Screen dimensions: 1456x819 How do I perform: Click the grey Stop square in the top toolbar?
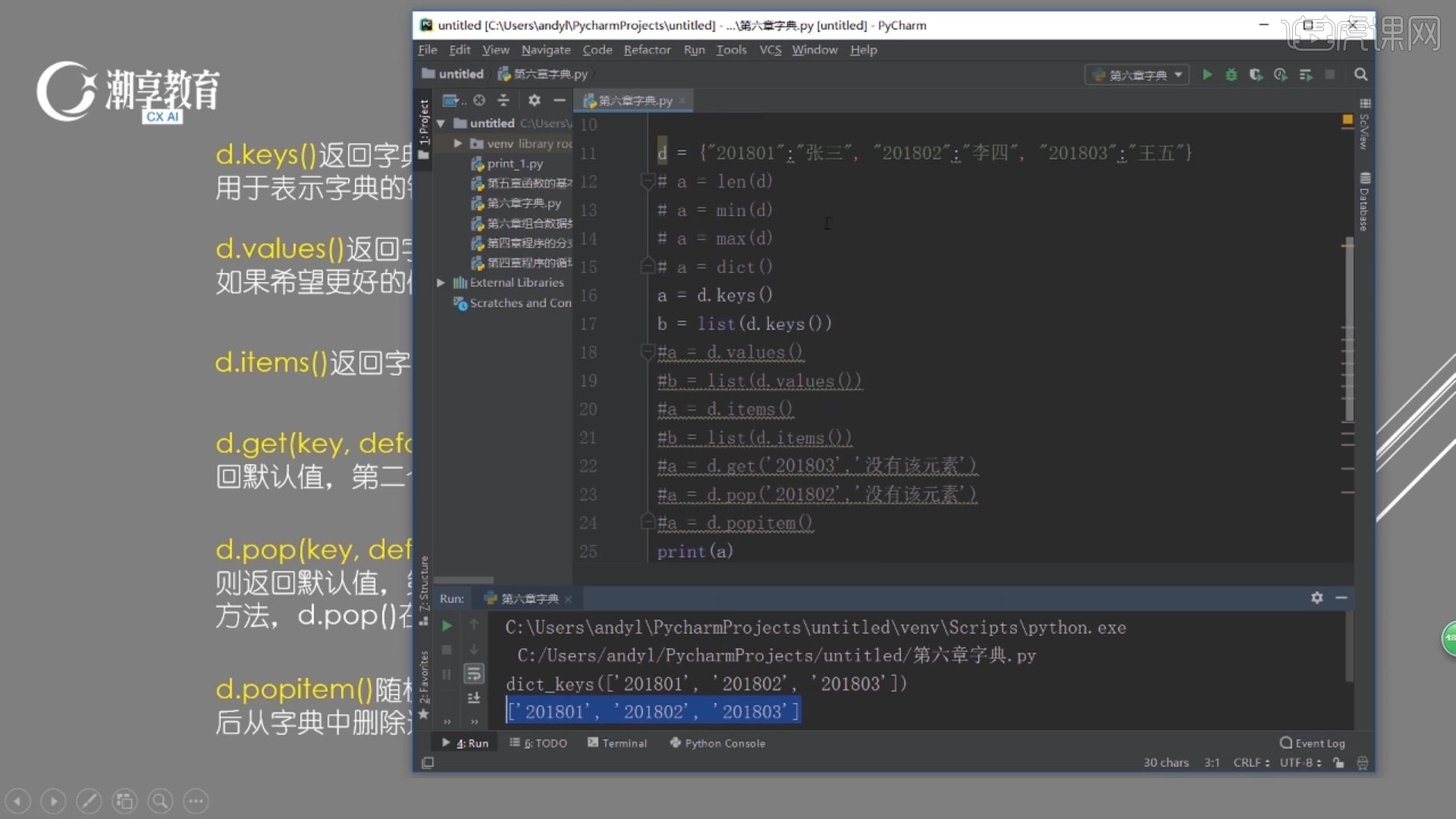tap(1329, 74)
